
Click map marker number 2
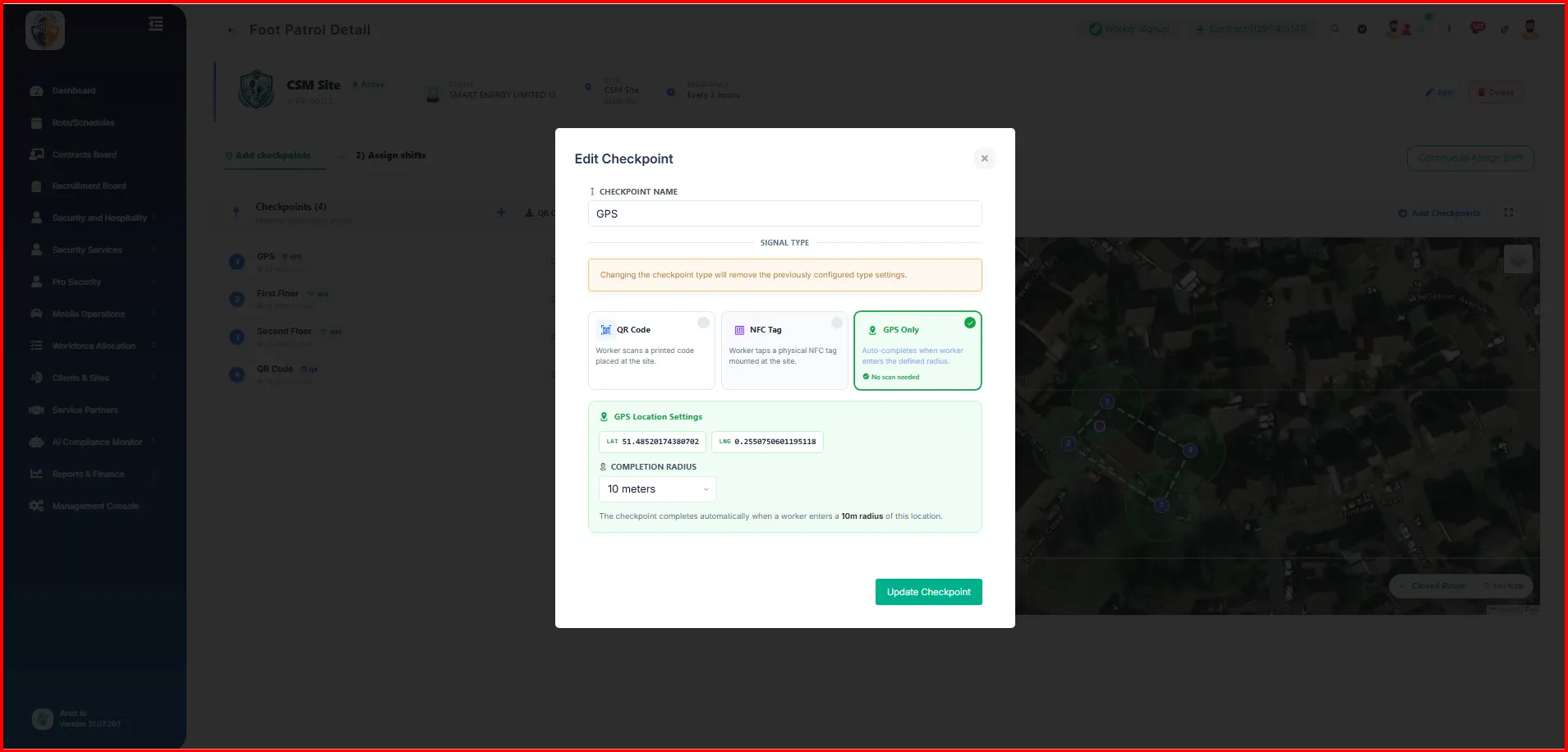click(x=1069, y=443)
